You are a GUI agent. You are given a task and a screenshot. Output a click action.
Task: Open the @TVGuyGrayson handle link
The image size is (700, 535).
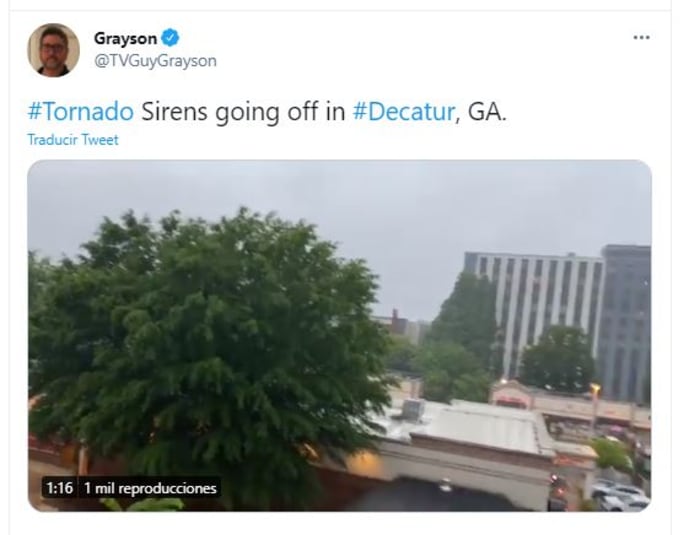pos(155,61)
